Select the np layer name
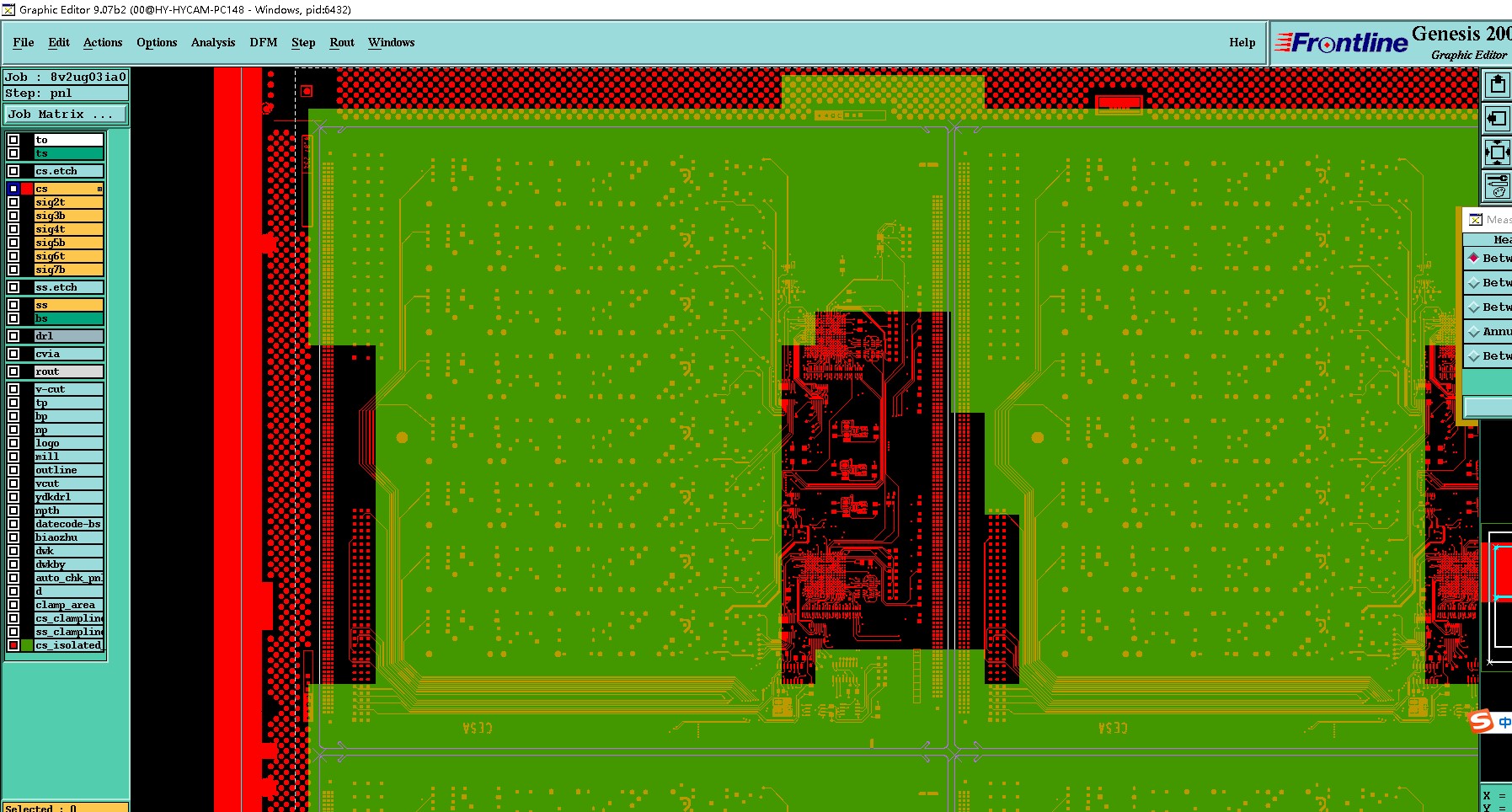 coord(68,430)
